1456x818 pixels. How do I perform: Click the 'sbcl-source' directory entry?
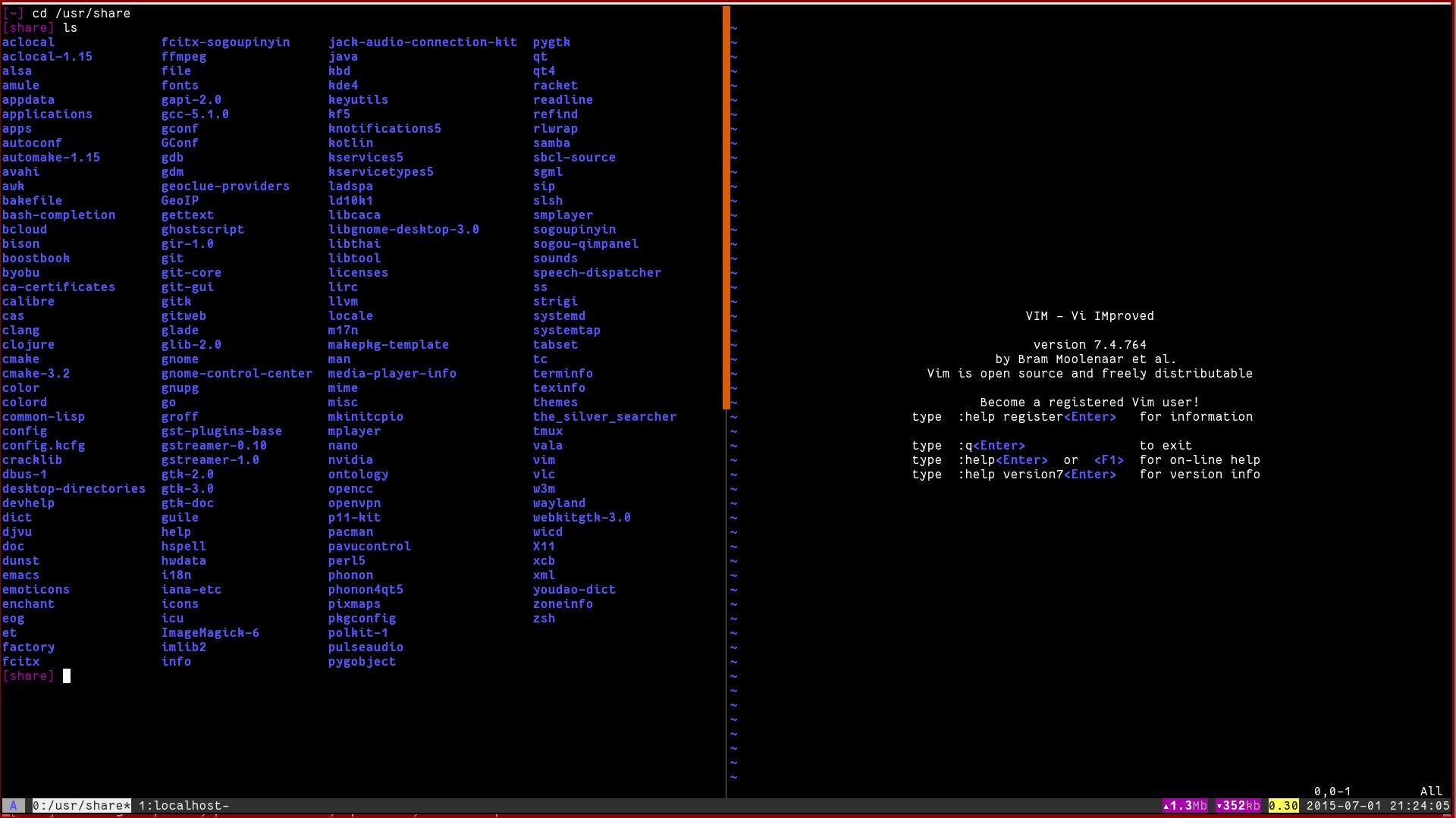574,157
